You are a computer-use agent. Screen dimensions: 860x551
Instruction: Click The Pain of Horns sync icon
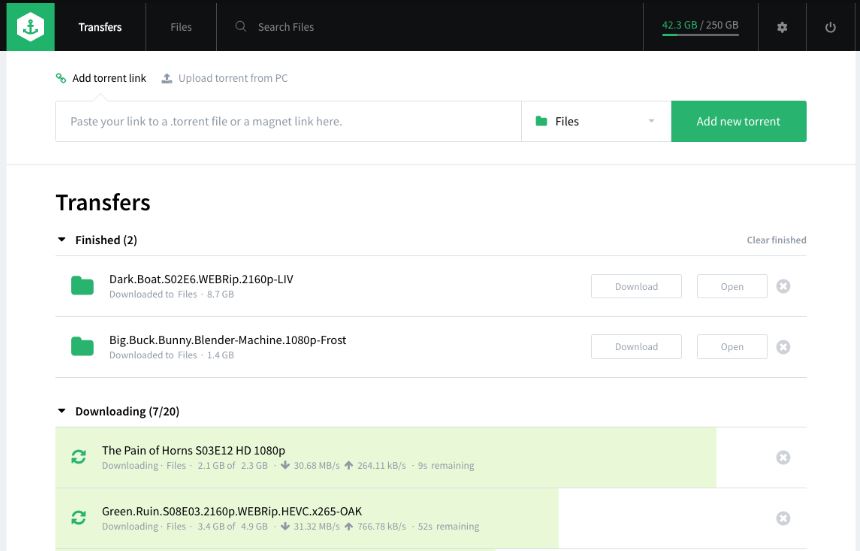78,457
